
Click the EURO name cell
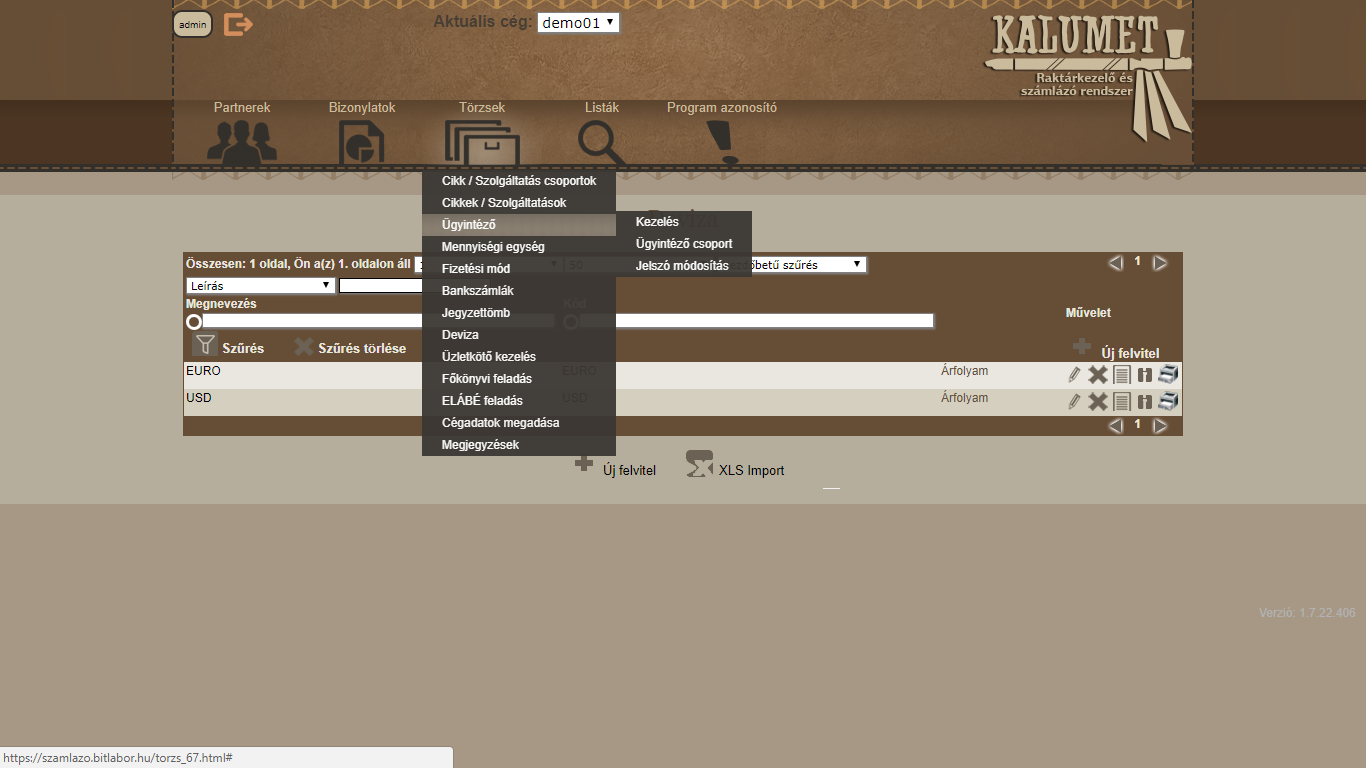[x=203, y=371]
